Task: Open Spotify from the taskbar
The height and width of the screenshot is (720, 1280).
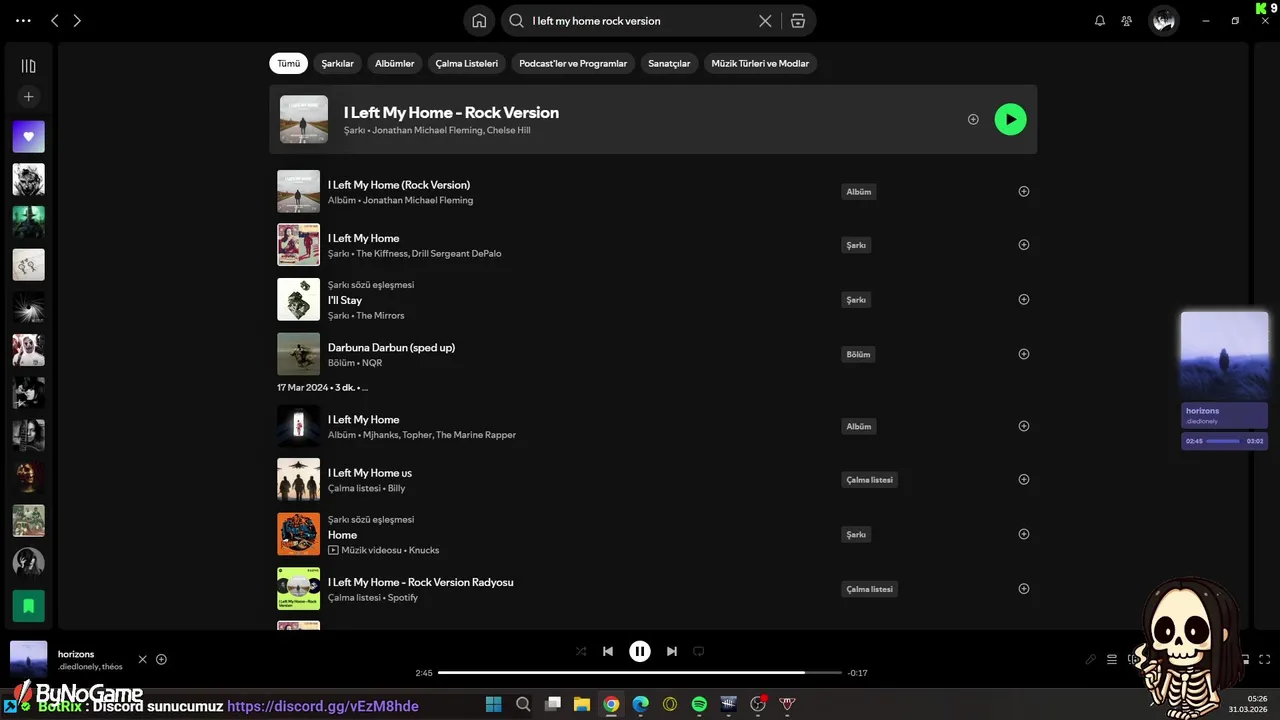Action: click(x=699, y=704)
